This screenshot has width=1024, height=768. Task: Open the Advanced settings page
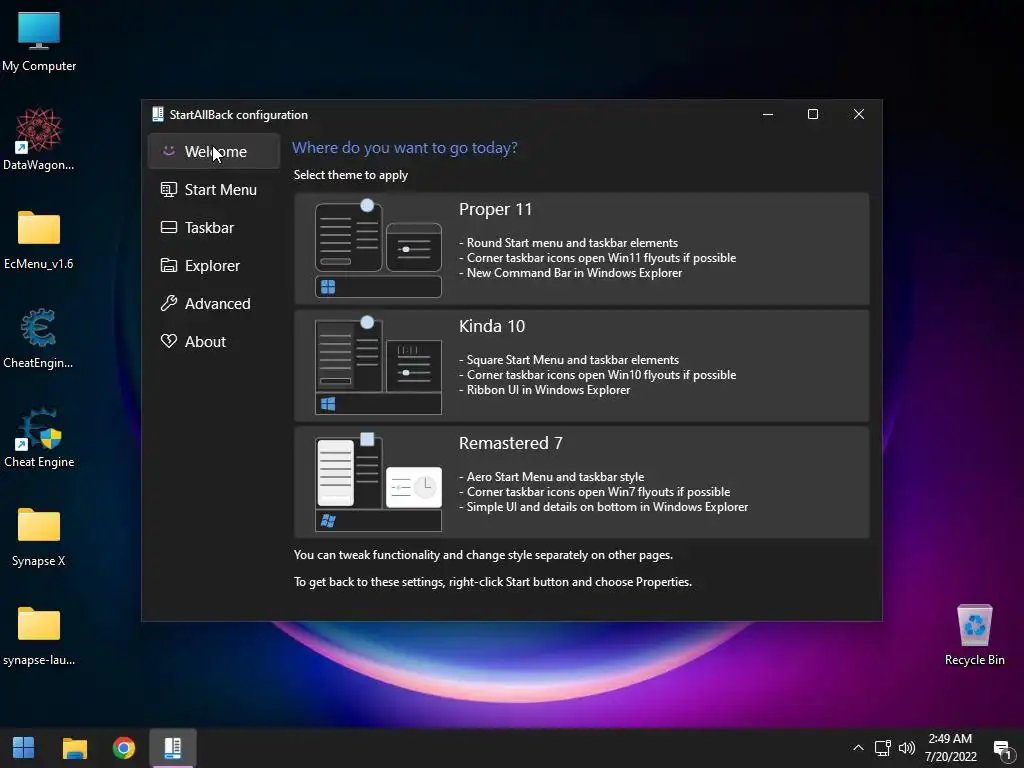point(214,303)
